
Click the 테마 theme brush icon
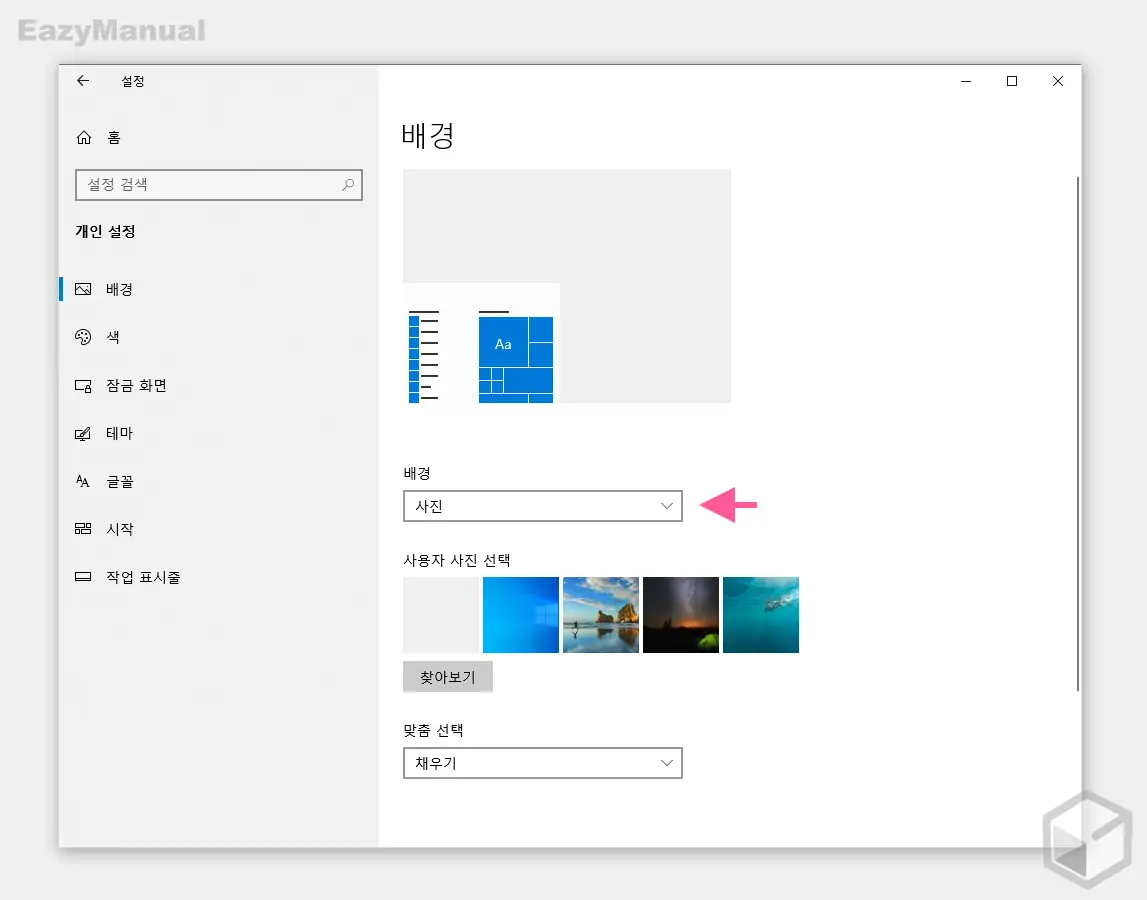tap(84, 433)
